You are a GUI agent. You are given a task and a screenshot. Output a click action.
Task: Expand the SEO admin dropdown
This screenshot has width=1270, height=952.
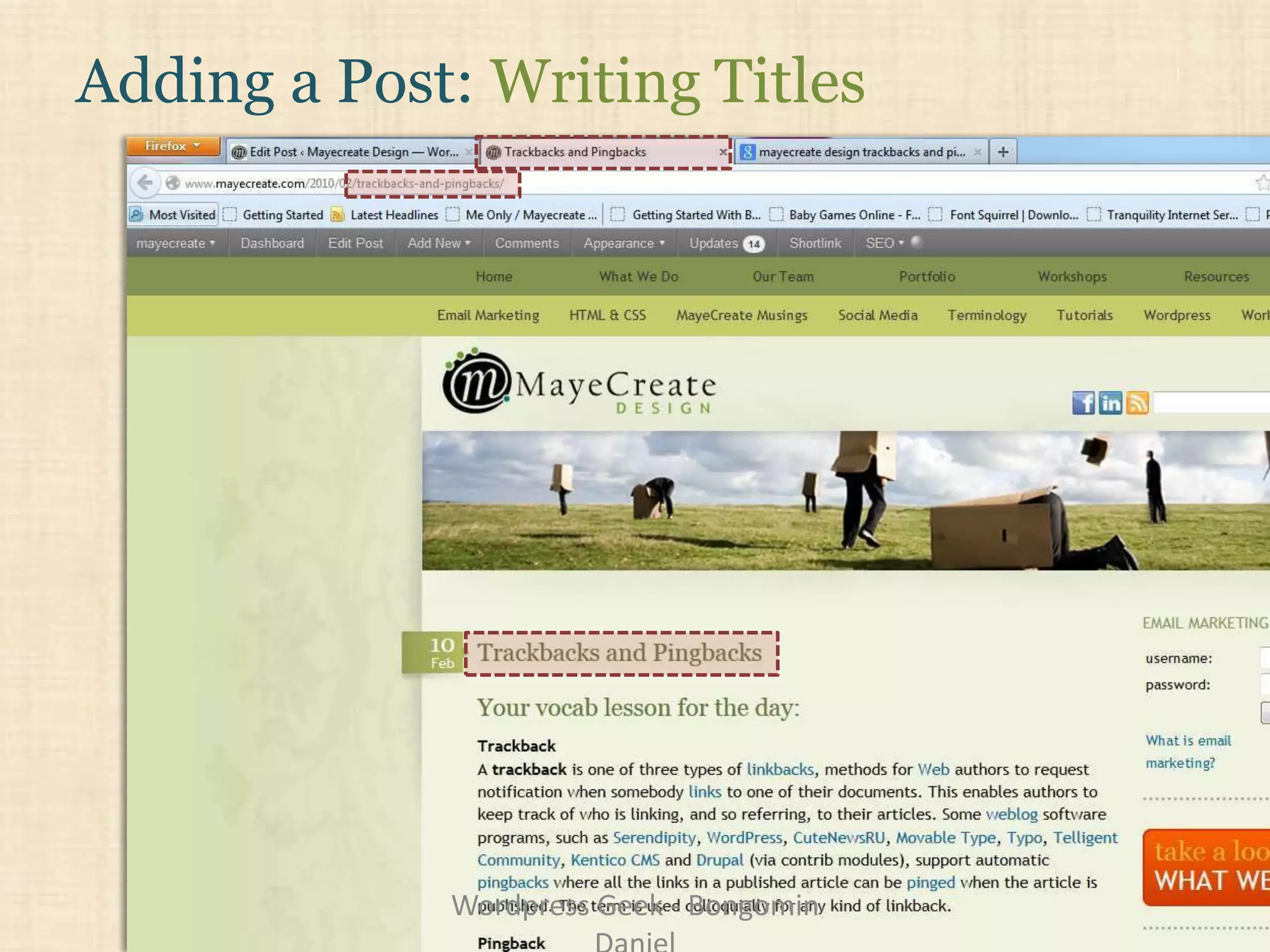(885, 244)
